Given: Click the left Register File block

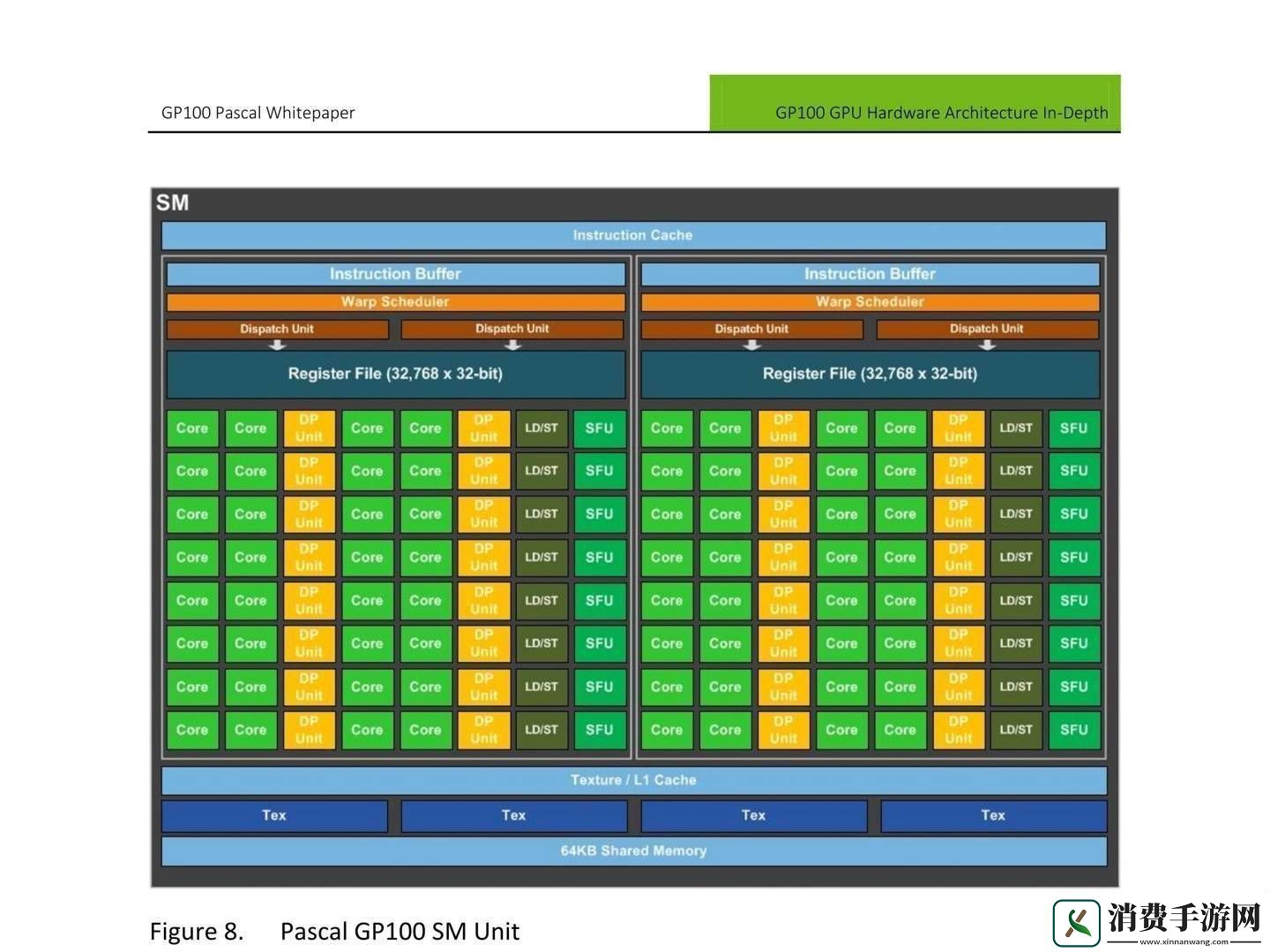Looking at the screenshot, I should 395,374.
